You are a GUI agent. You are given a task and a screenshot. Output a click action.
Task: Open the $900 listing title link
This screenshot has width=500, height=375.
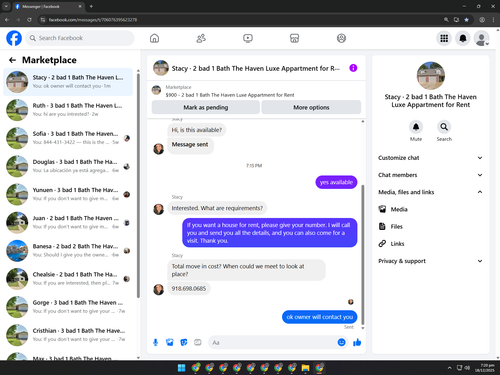tap(230, 95)
